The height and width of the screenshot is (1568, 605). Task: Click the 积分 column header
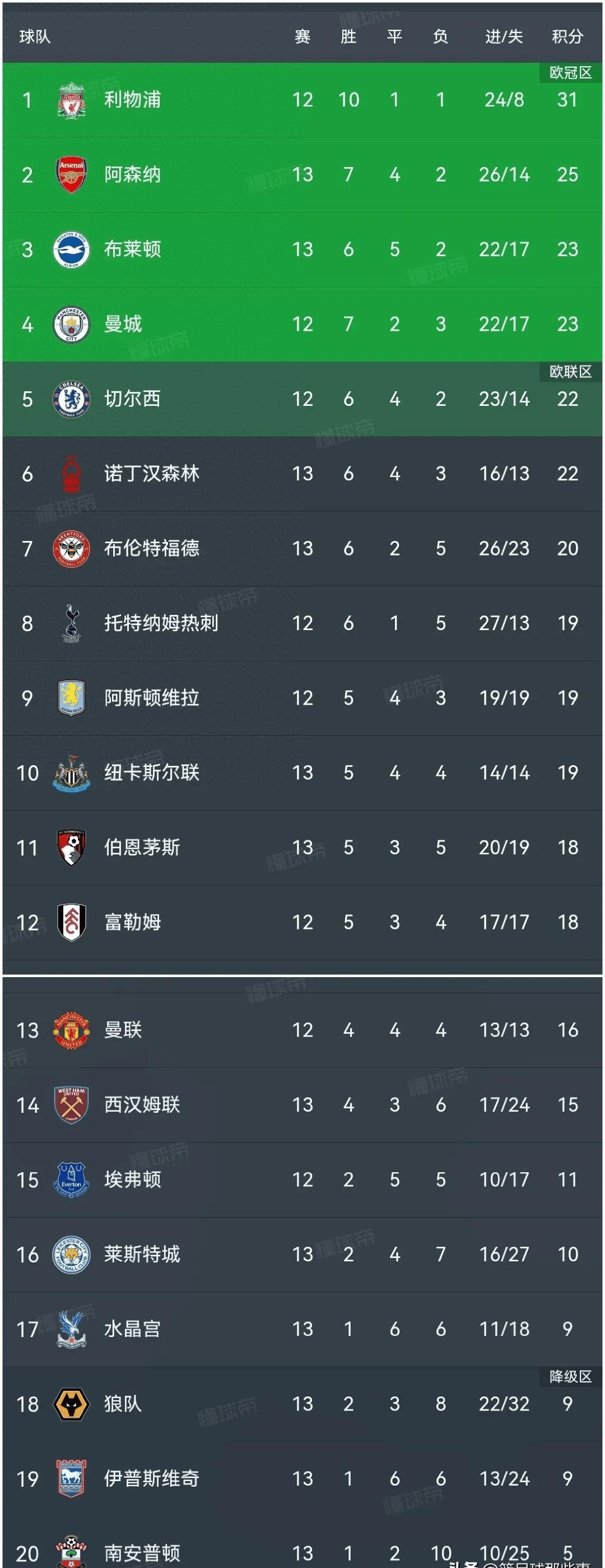pyautogui.click(x=567, y=37)
